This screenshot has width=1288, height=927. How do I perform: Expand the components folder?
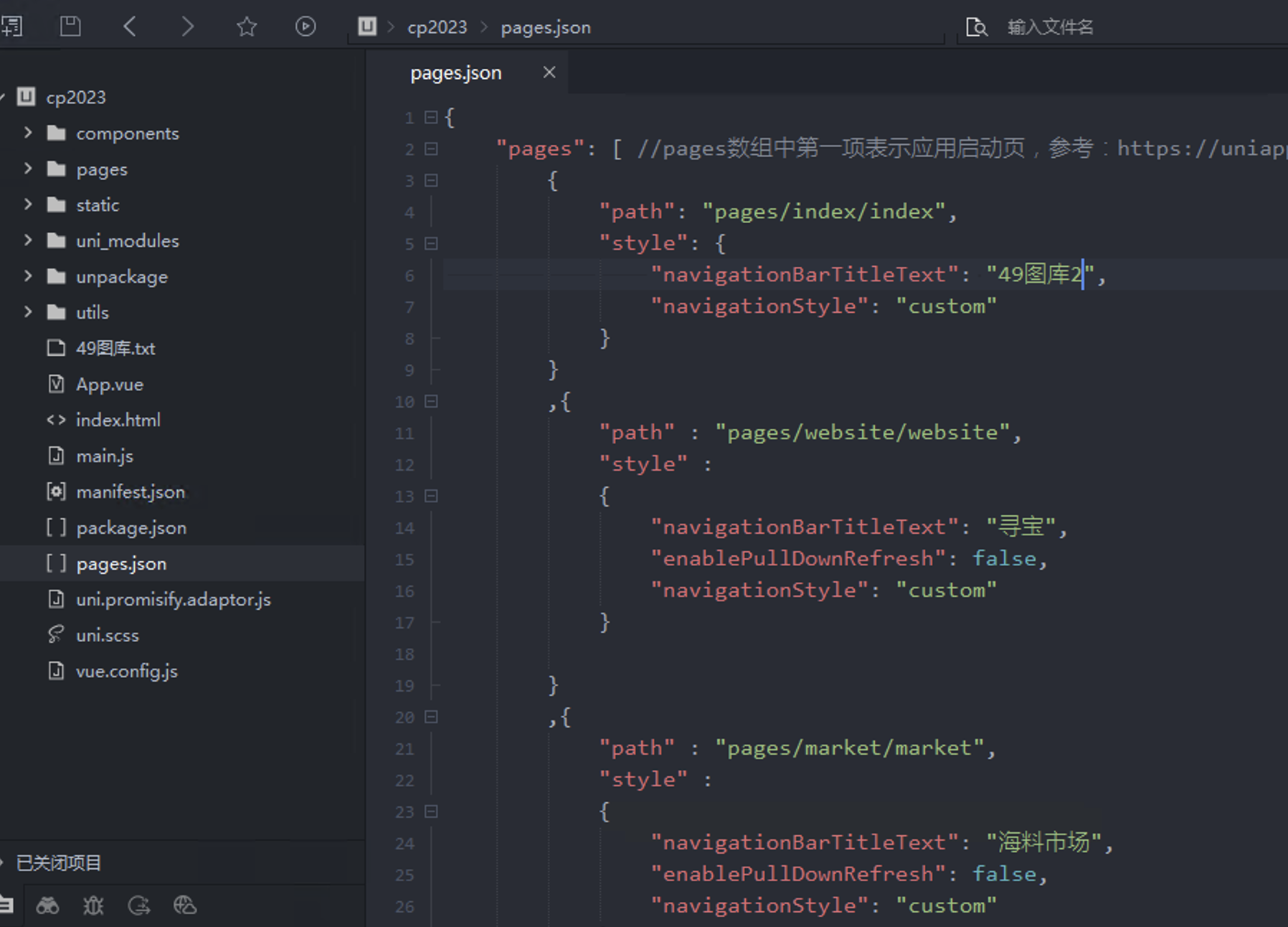coord(28,133)
